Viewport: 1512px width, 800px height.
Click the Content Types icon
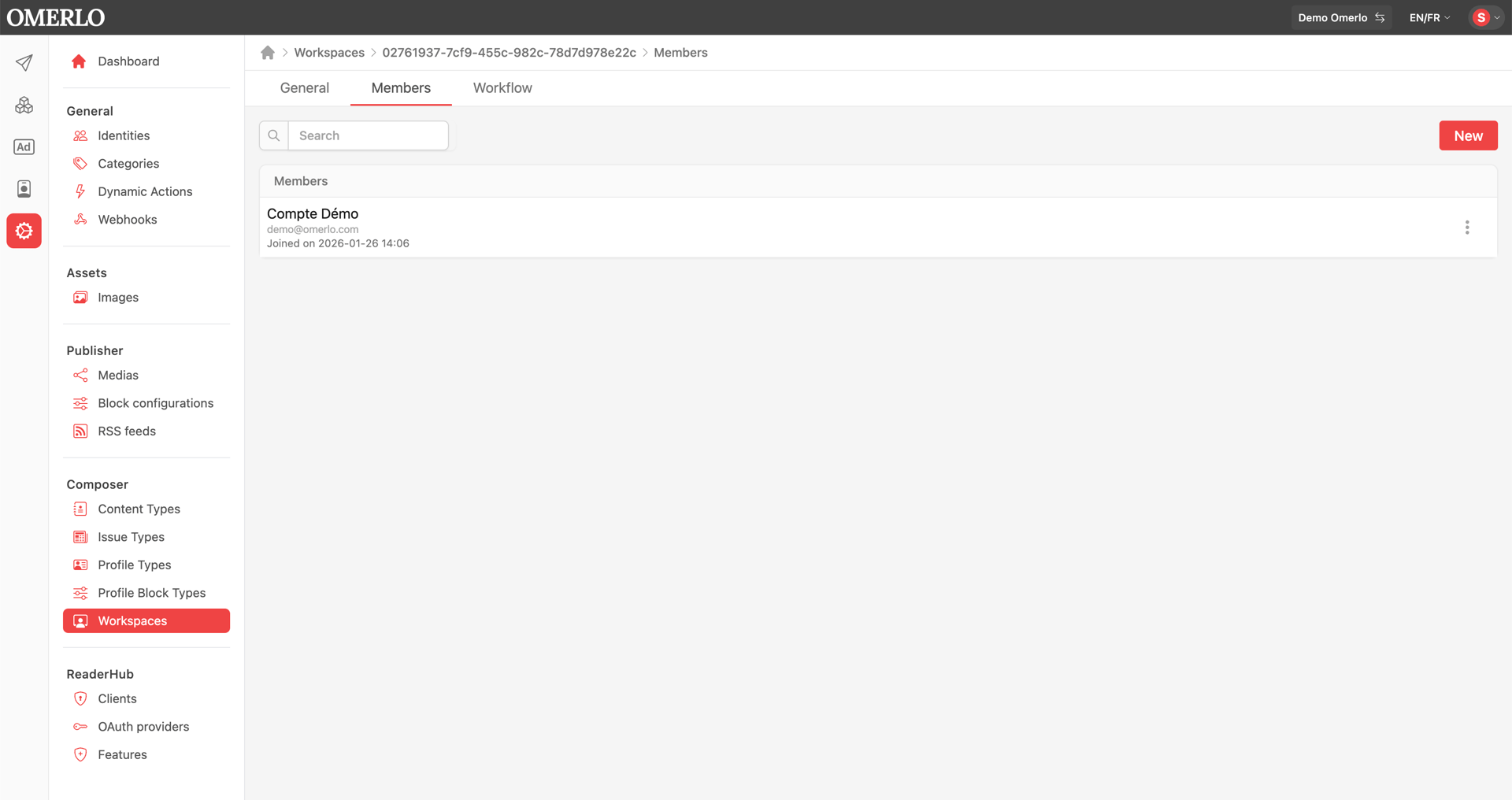[x=80, y=509]
